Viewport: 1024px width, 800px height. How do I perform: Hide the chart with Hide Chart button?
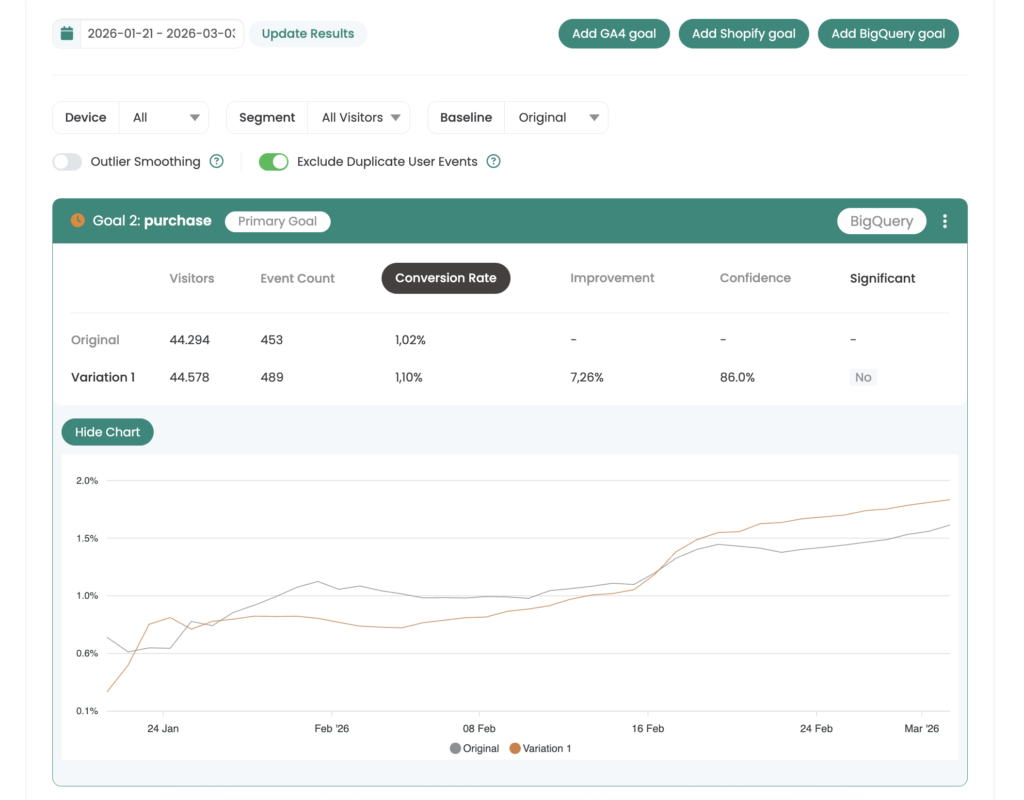pos(107,432)
